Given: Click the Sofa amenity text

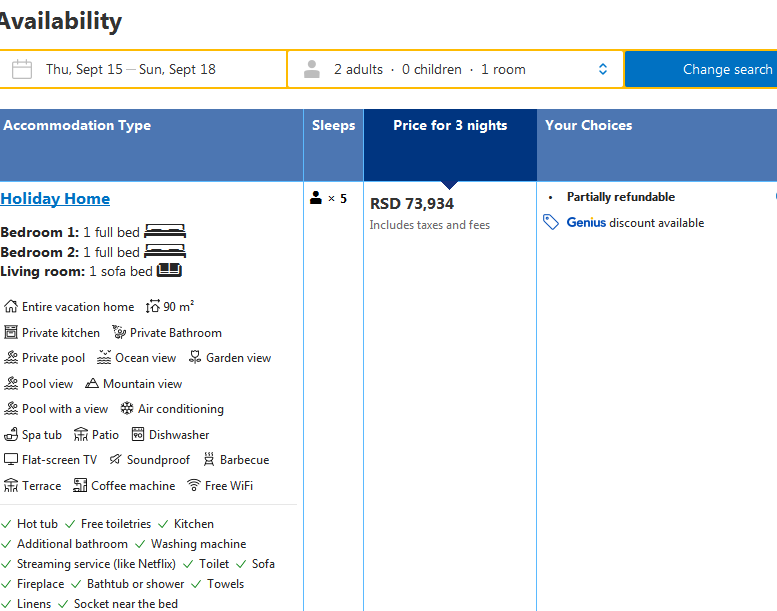Looking at the screenshot, I should [263, 564].
